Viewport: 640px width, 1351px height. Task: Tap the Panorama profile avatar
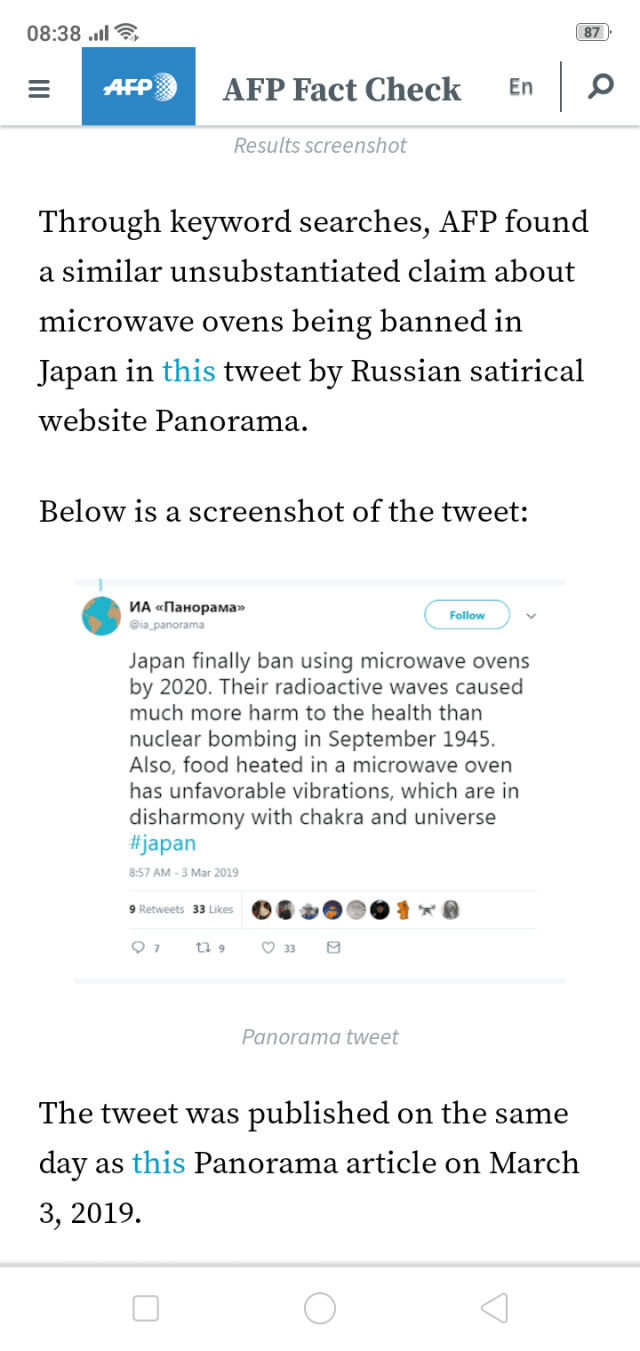point(102,615)
